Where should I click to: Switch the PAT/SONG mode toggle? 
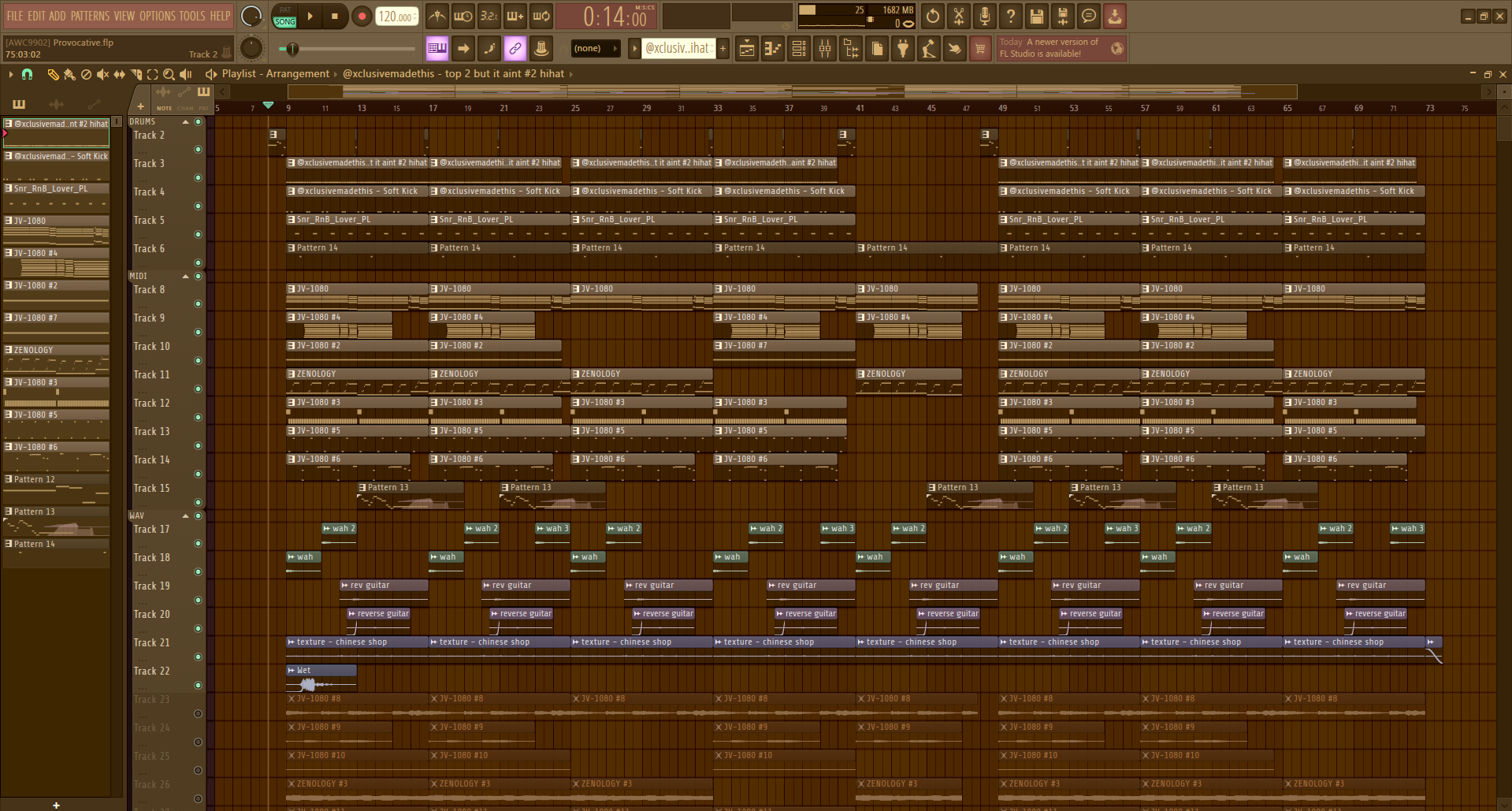point(284,16)
